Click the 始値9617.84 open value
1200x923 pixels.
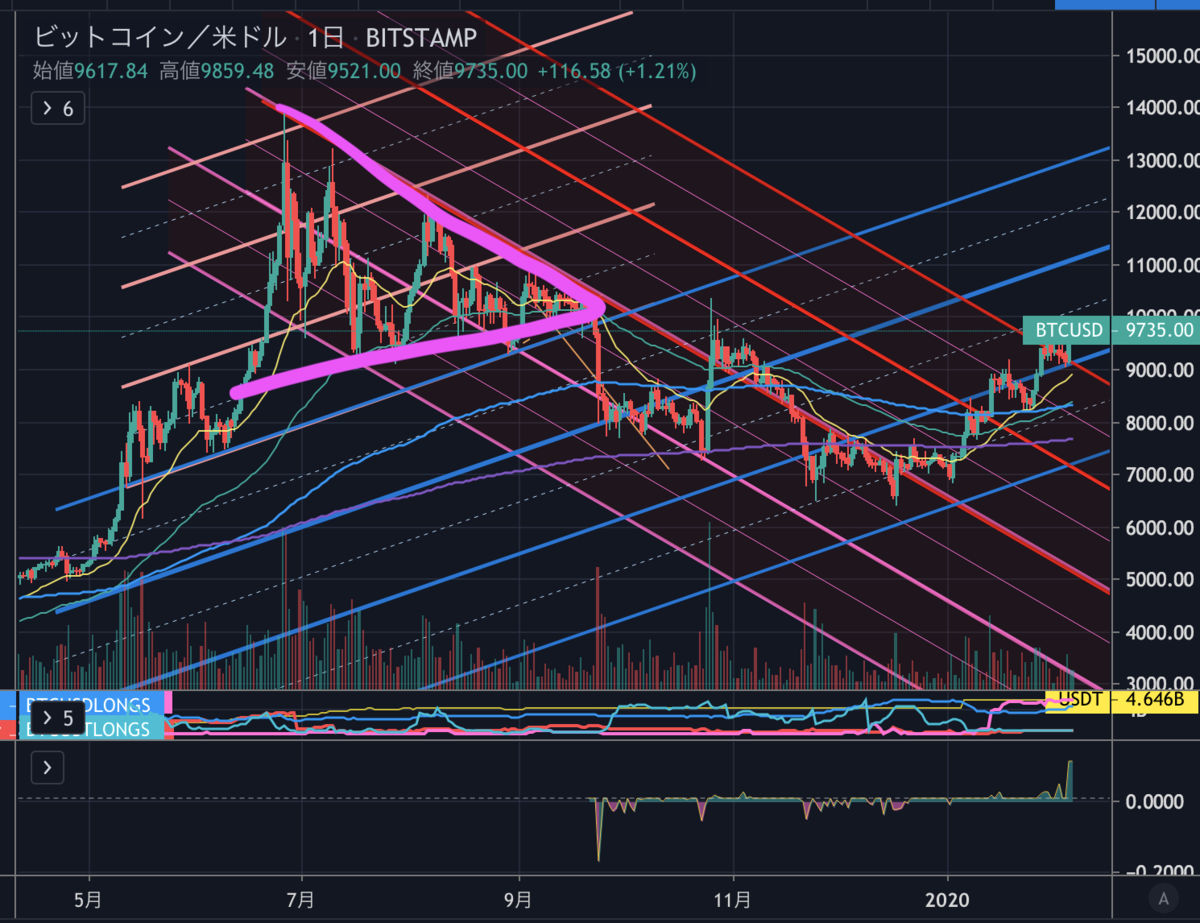91,71
